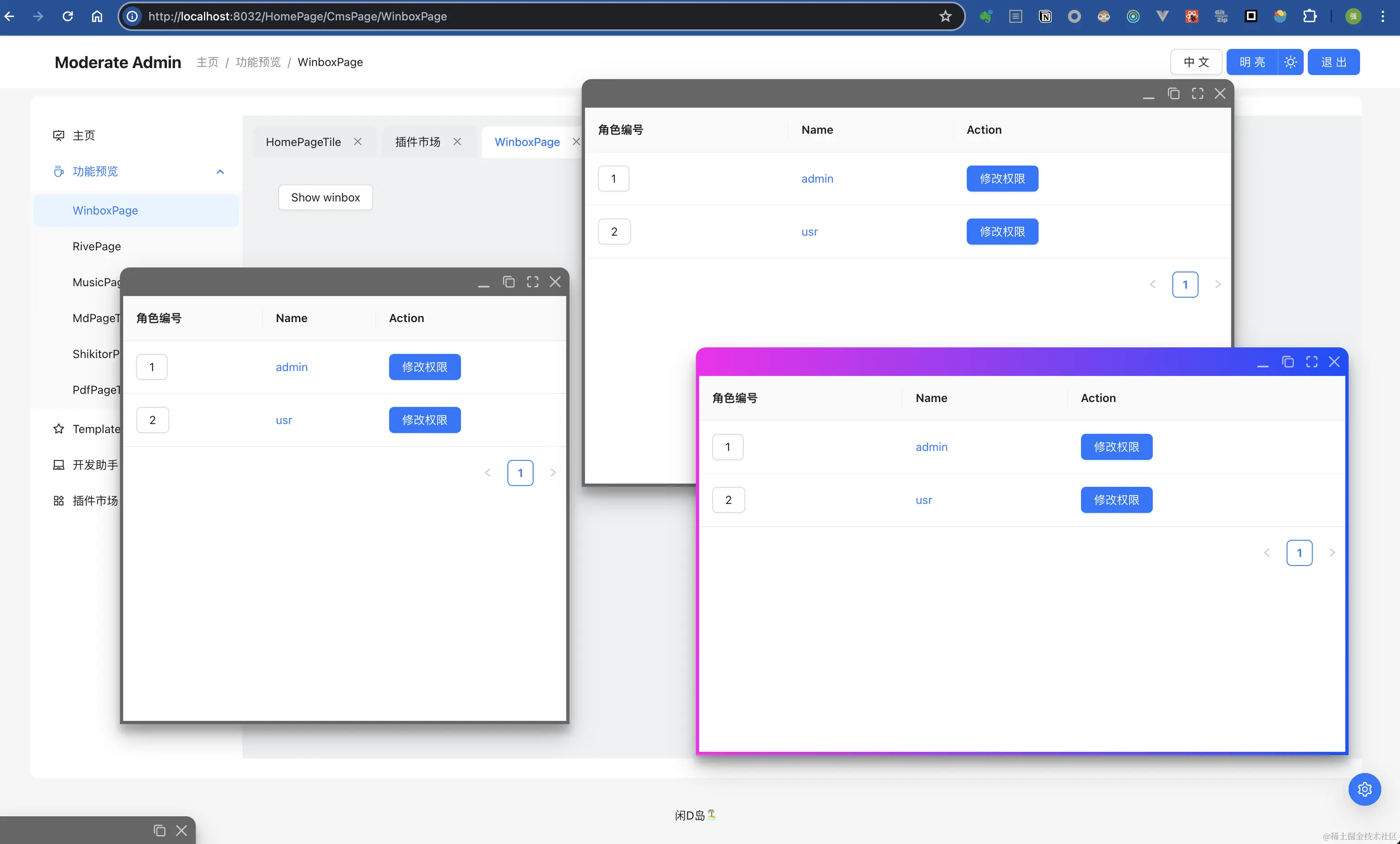Reload the page with the refresh icon
The image size is (1400, 844).
click(x=68, y=17)
